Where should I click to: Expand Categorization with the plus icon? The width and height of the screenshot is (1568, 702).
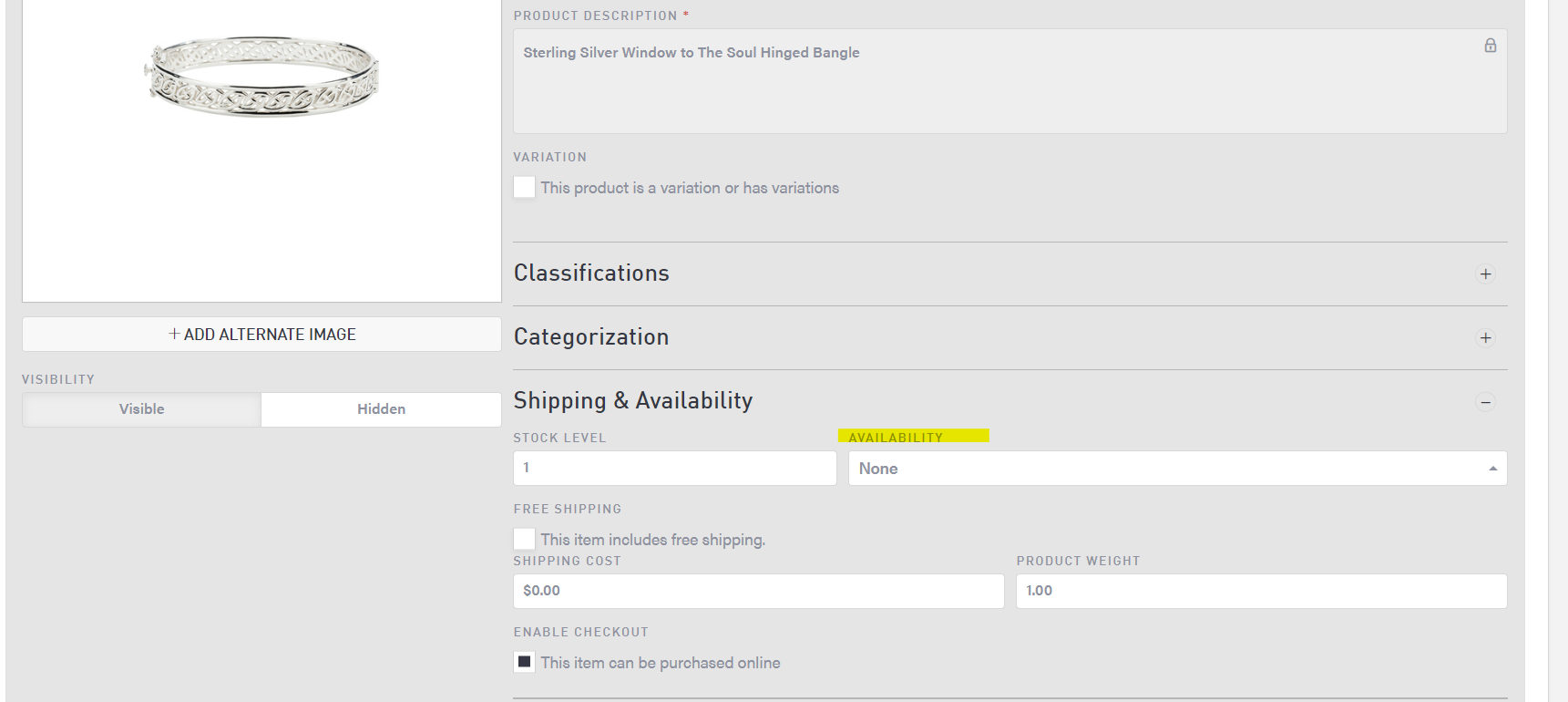[x=1485, y=337]
